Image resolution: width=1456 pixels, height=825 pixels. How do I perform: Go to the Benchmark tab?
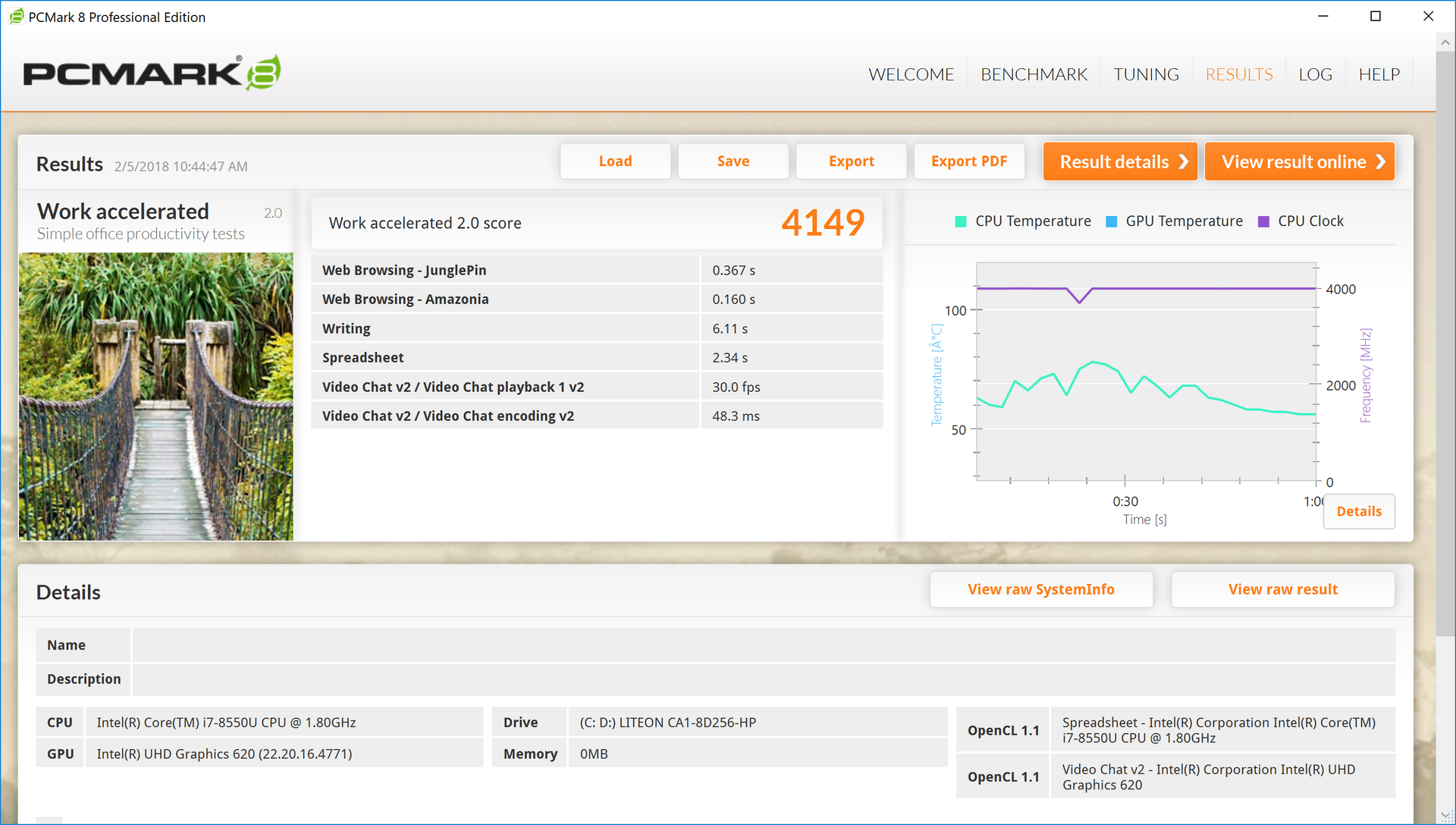coord(1034,74)
